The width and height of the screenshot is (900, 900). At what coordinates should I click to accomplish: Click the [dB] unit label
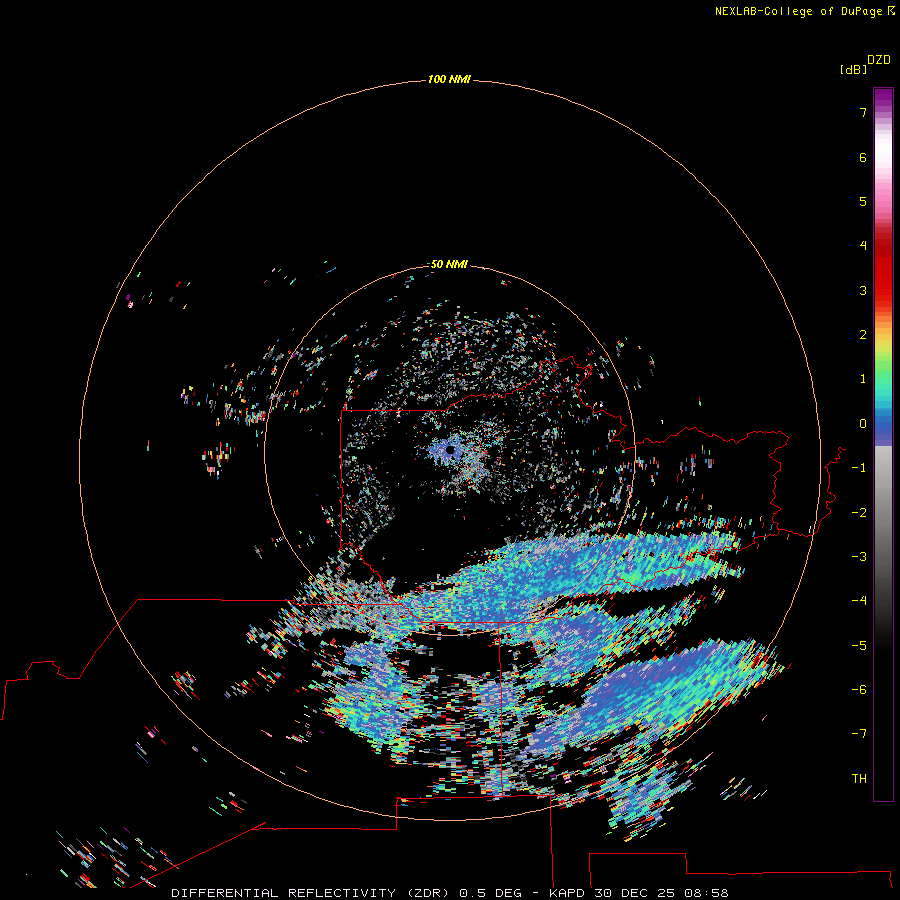854,70
